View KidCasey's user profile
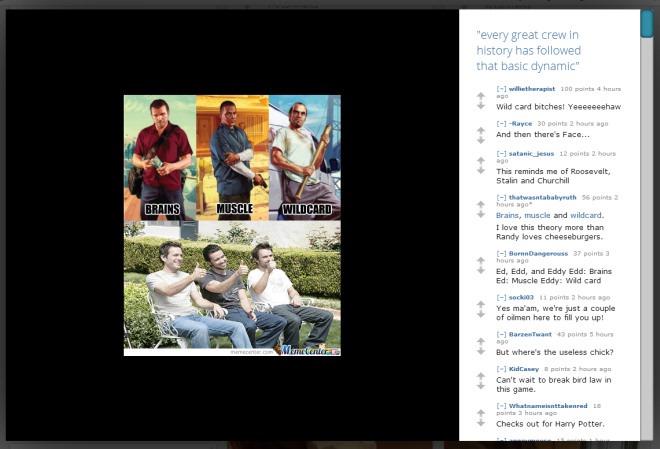Image resolution: width=660 pixels, height=449 pixels. (524, 369)
